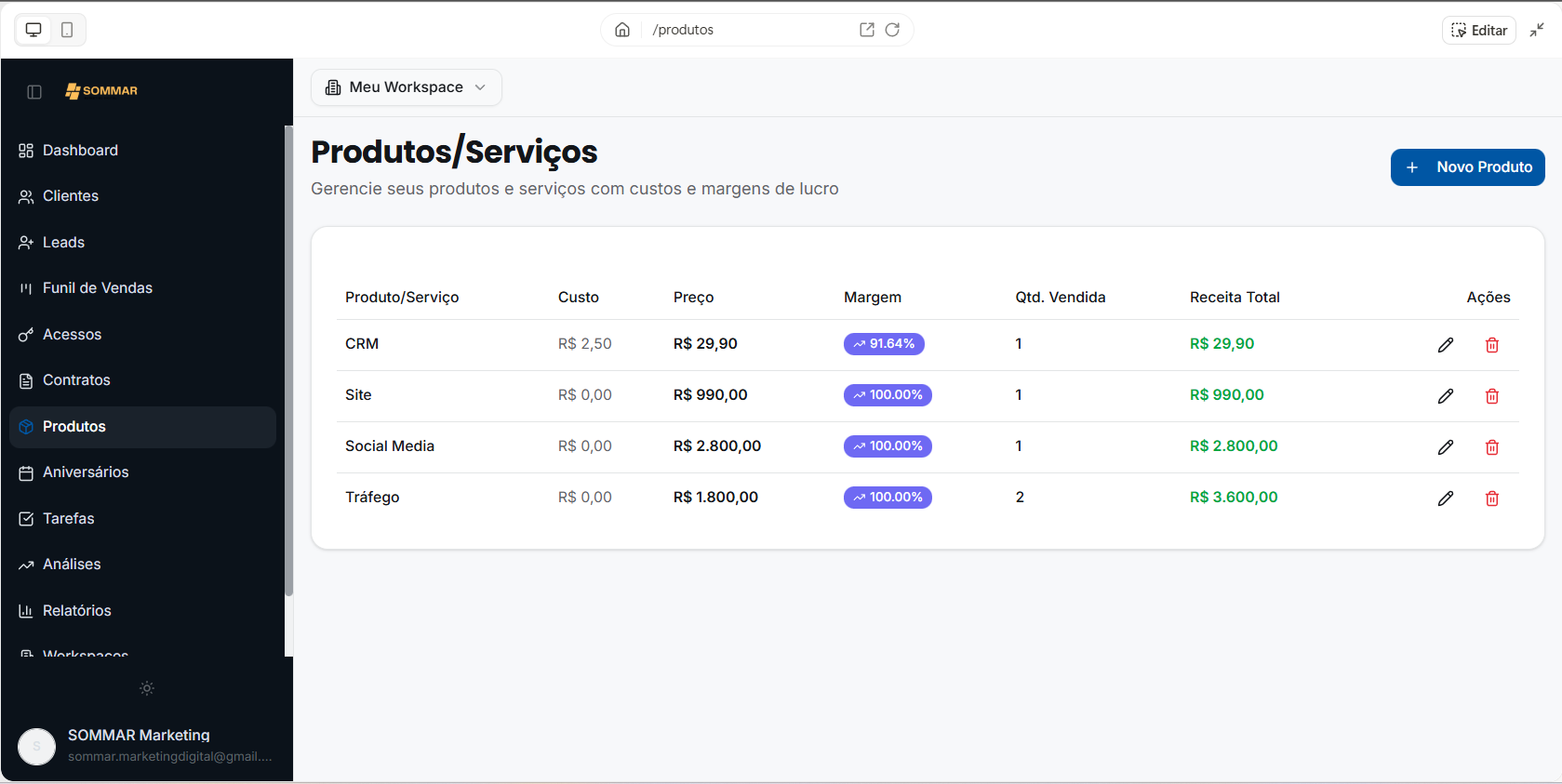Reload the preview with refresh icon

892,30
